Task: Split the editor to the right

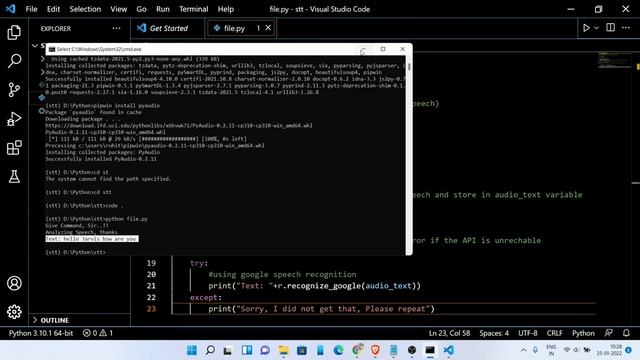Action: coord(610,27)
